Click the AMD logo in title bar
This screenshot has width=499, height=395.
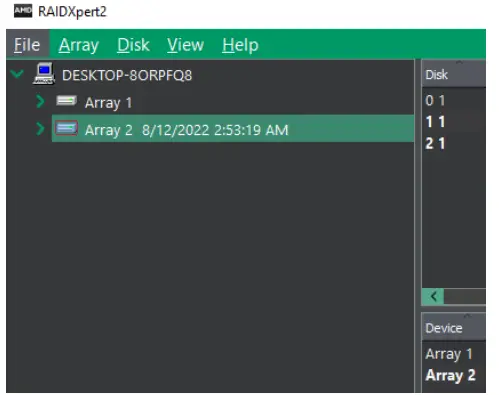pyautogui.click(x=23, y=11)
